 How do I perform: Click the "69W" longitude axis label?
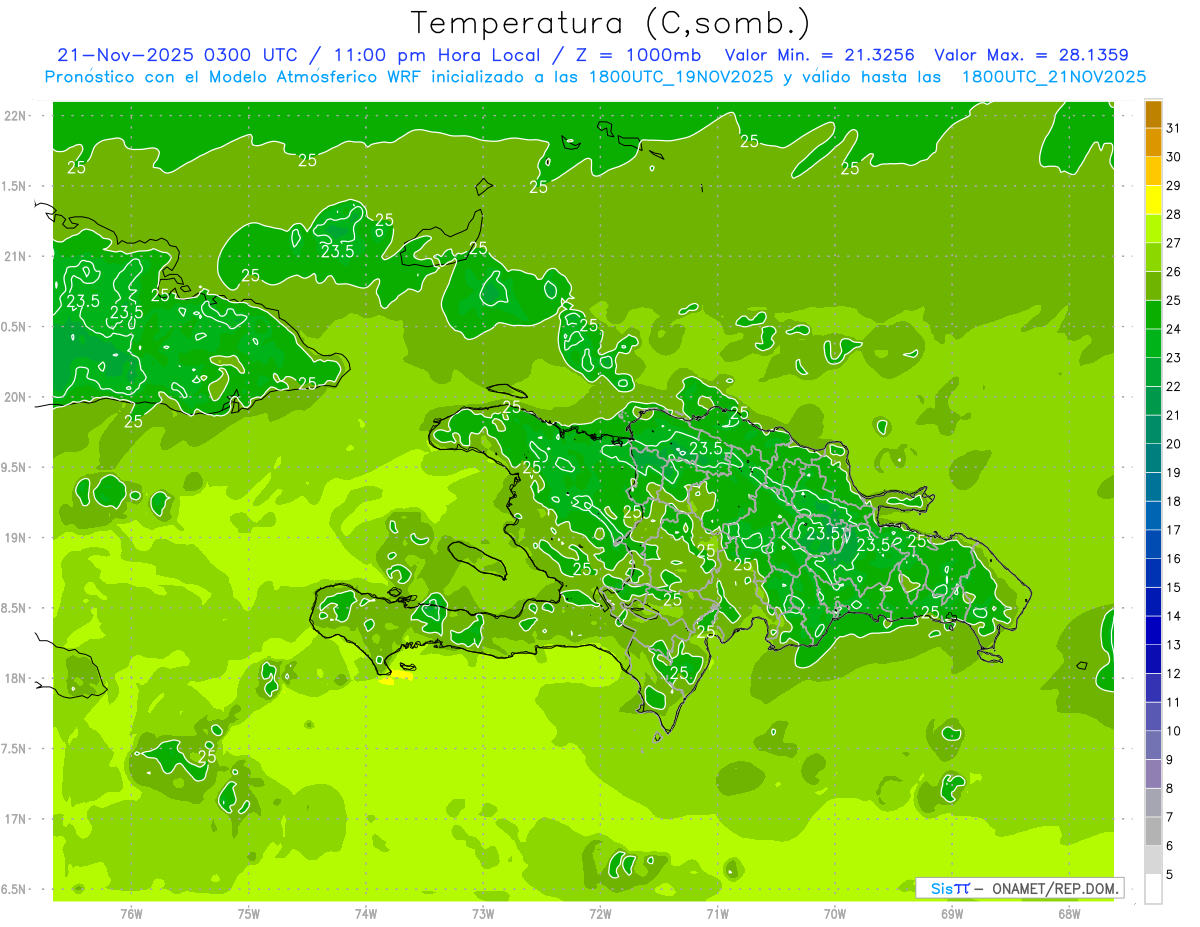952,913
